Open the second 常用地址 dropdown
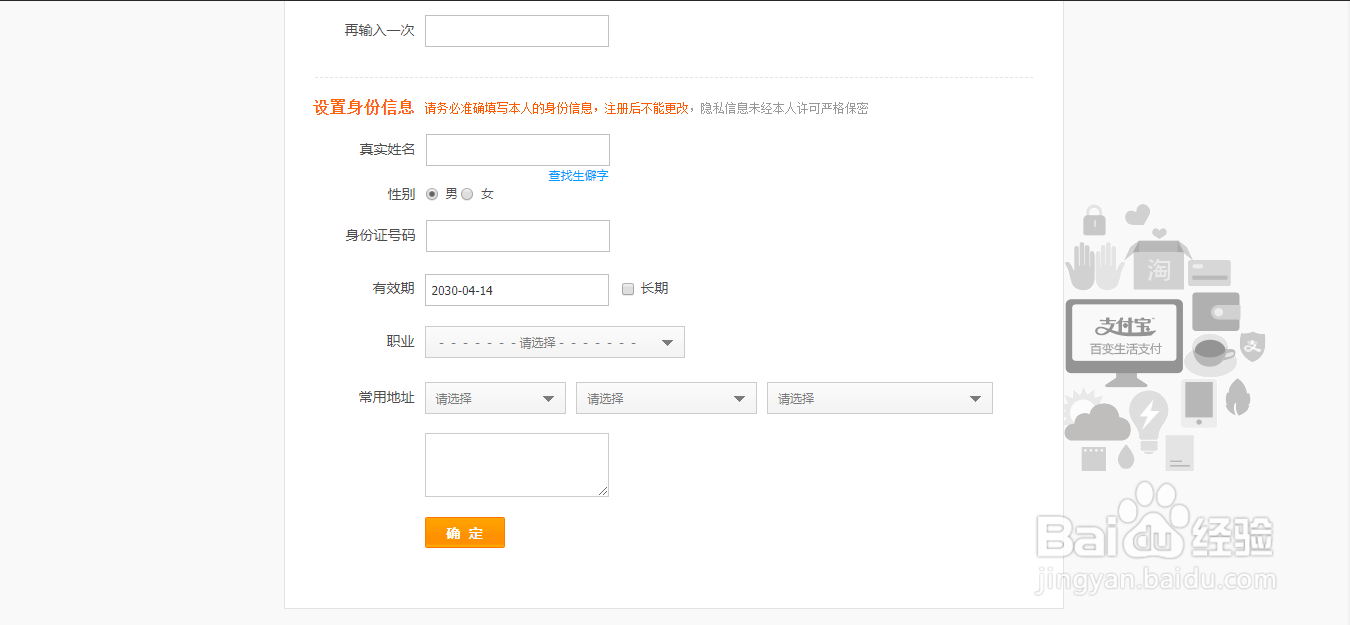 666,398
